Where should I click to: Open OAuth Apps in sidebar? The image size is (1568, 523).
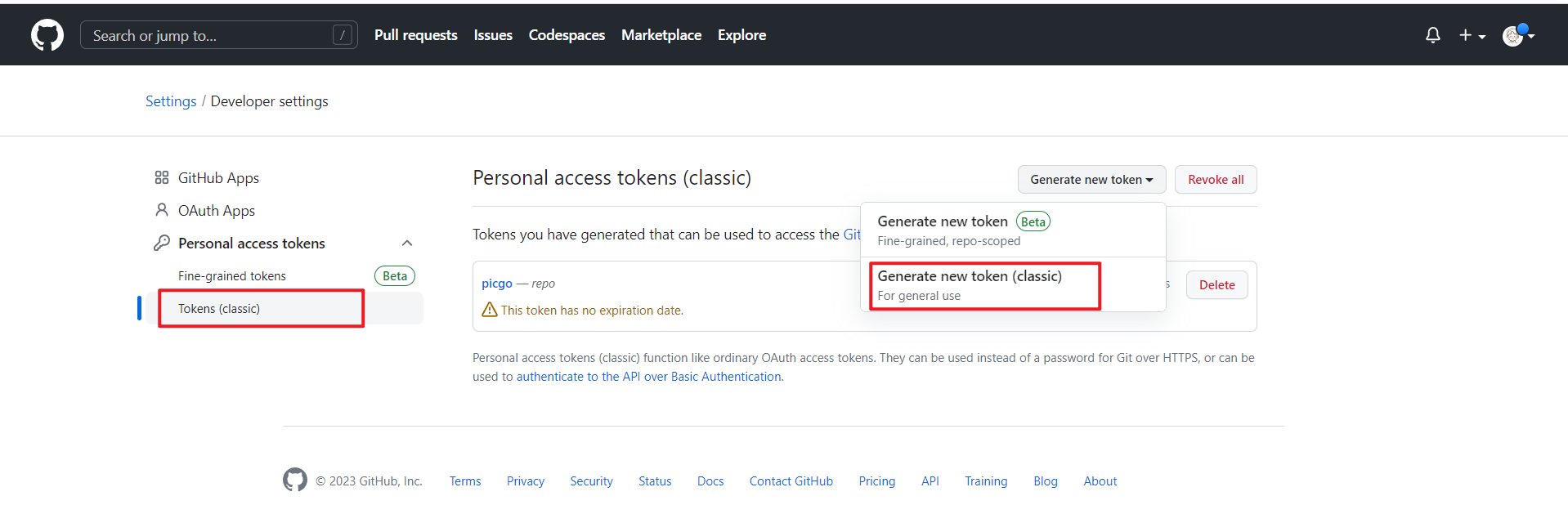pos(217,211)
